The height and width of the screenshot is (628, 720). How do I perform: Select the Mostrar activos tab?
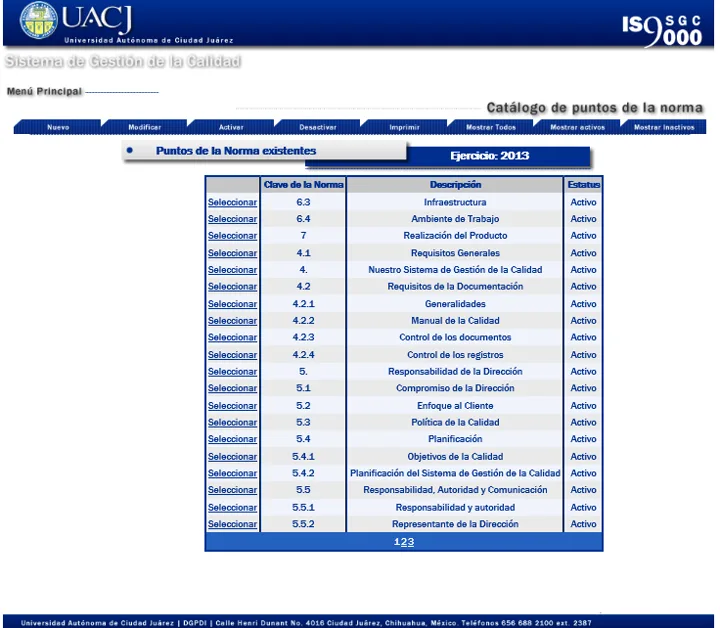(x=577, y=127)
